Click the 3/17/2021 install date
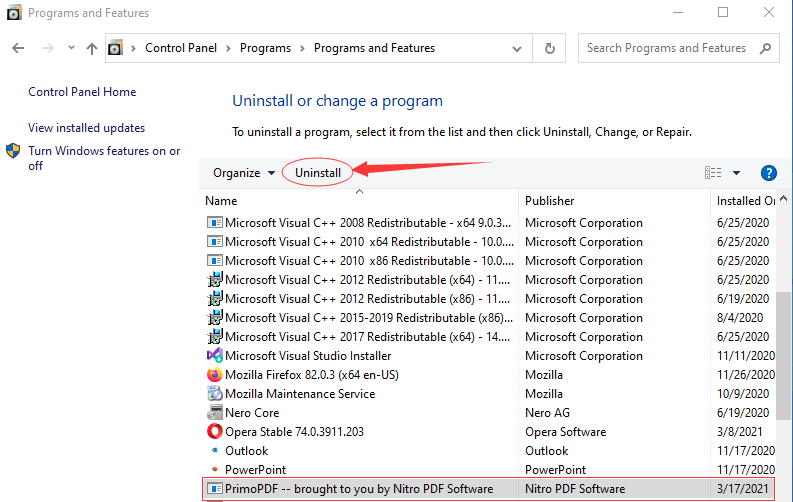Screen dimensions: 793x502 [x=742, y=489]
